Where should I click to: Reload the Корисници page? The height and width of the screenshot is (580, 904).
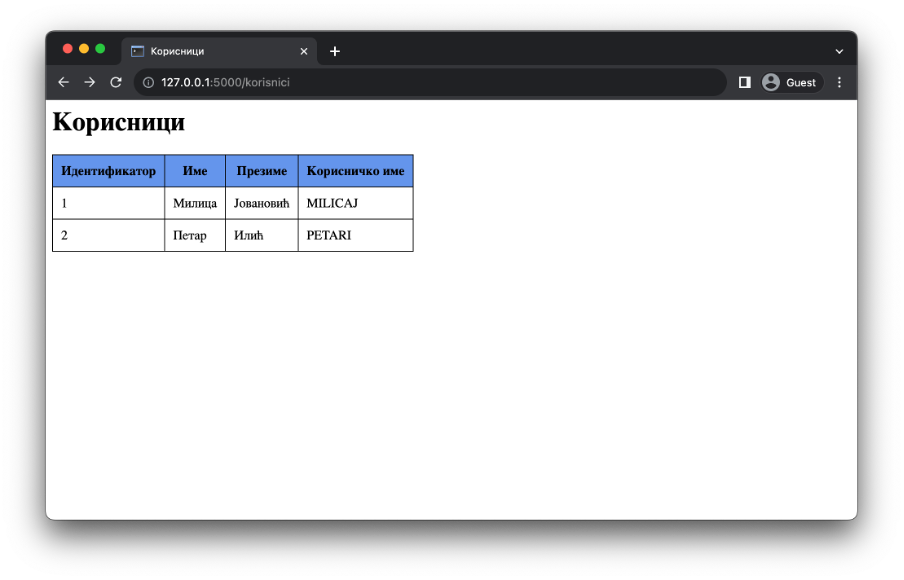tap(116, 82)
